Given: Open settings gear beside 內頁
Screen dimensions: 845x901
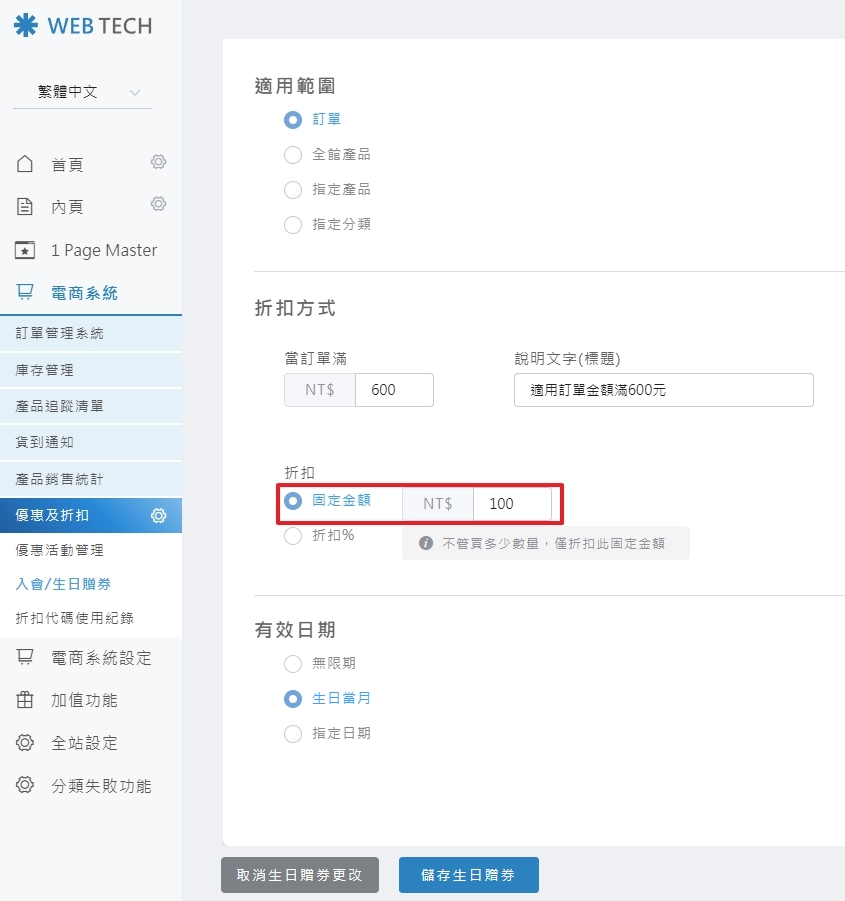Looking at the screenshot, I should pos(158,204).
